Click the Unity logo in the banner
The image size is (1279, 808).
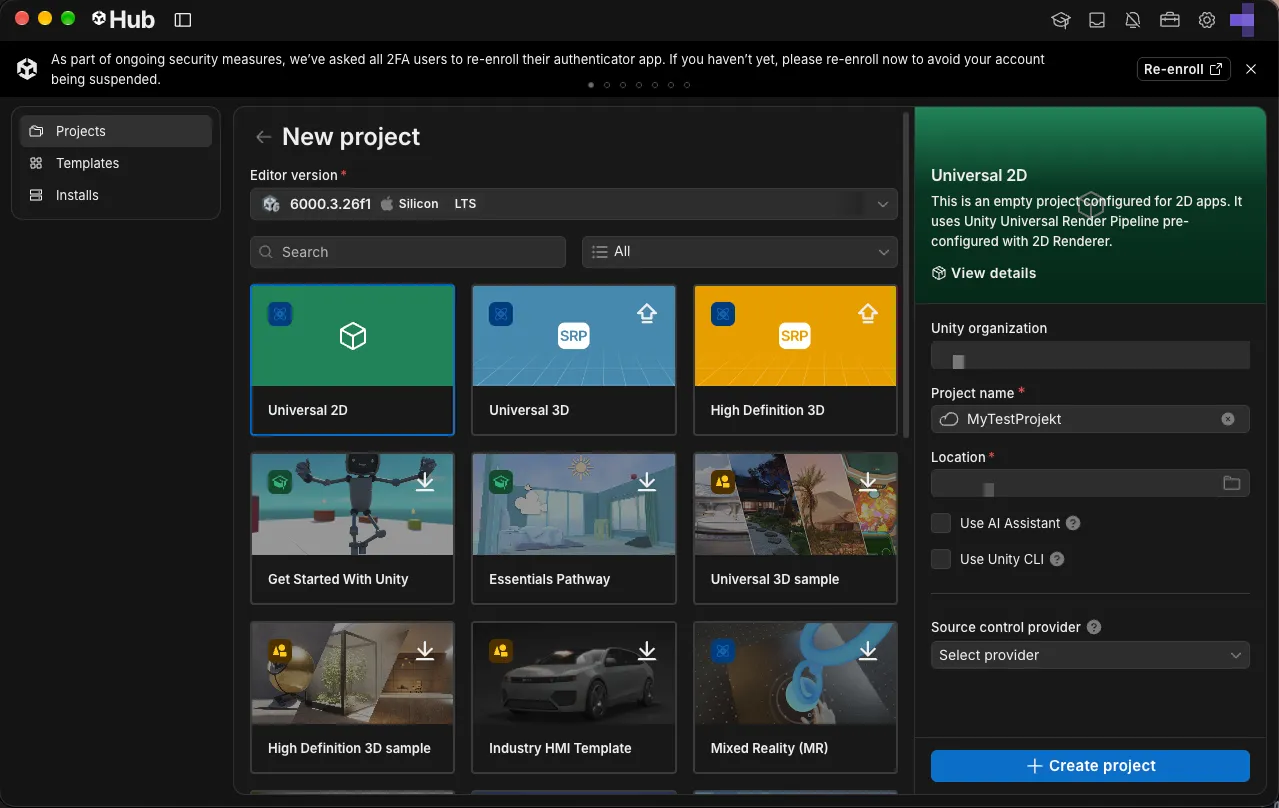coord(27,69)
